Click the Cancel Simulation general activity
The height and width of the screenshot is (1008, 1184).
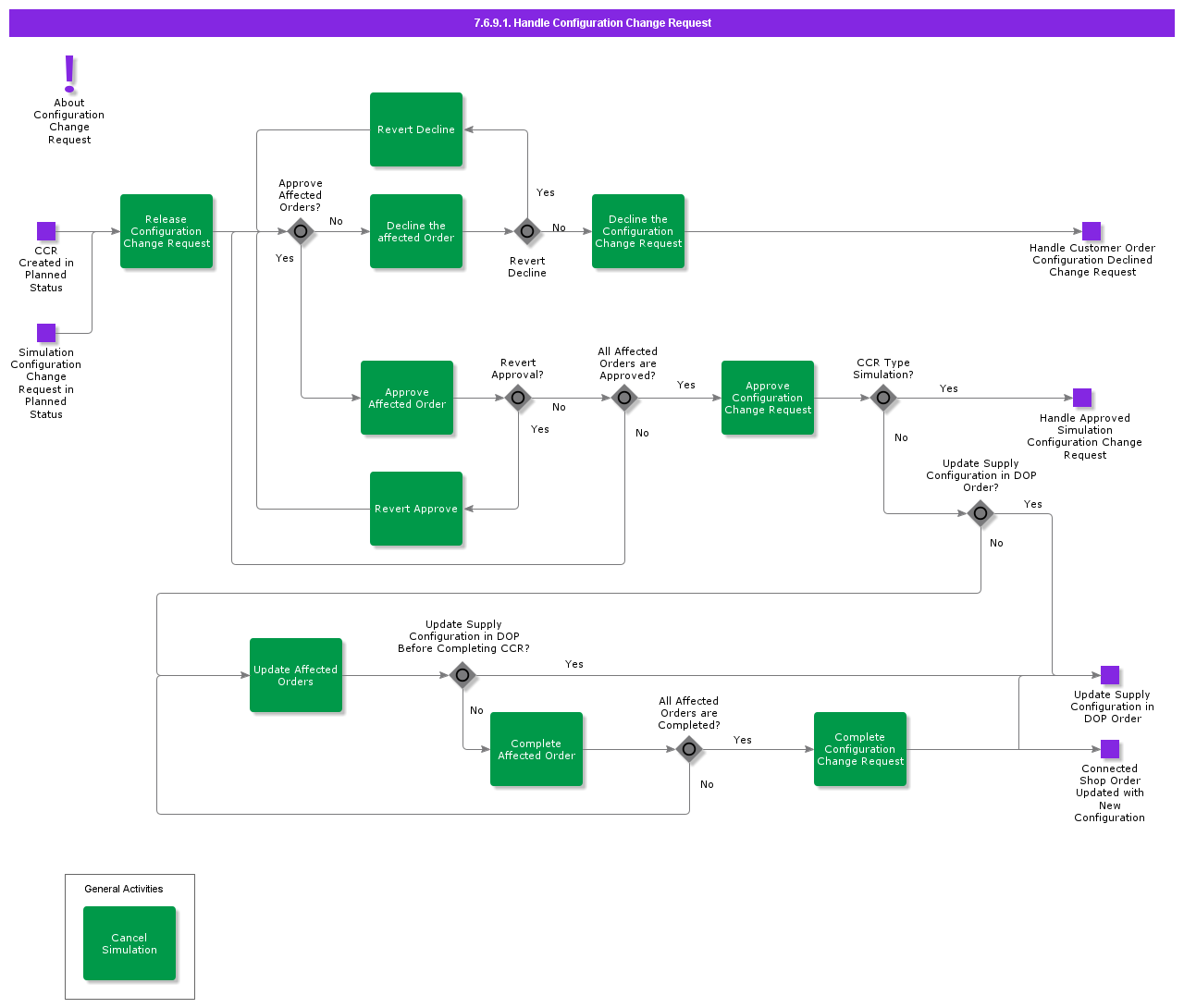[x=129, y=943]
